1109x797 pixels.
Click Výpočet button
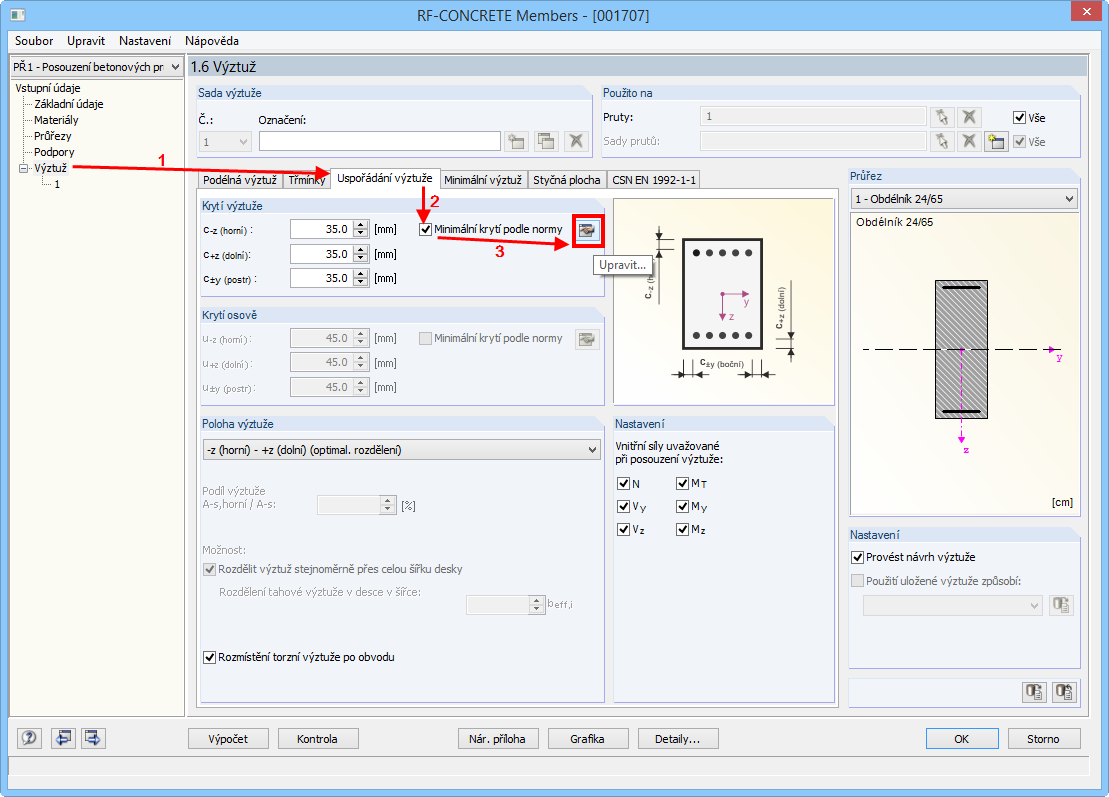coord(228,738)
